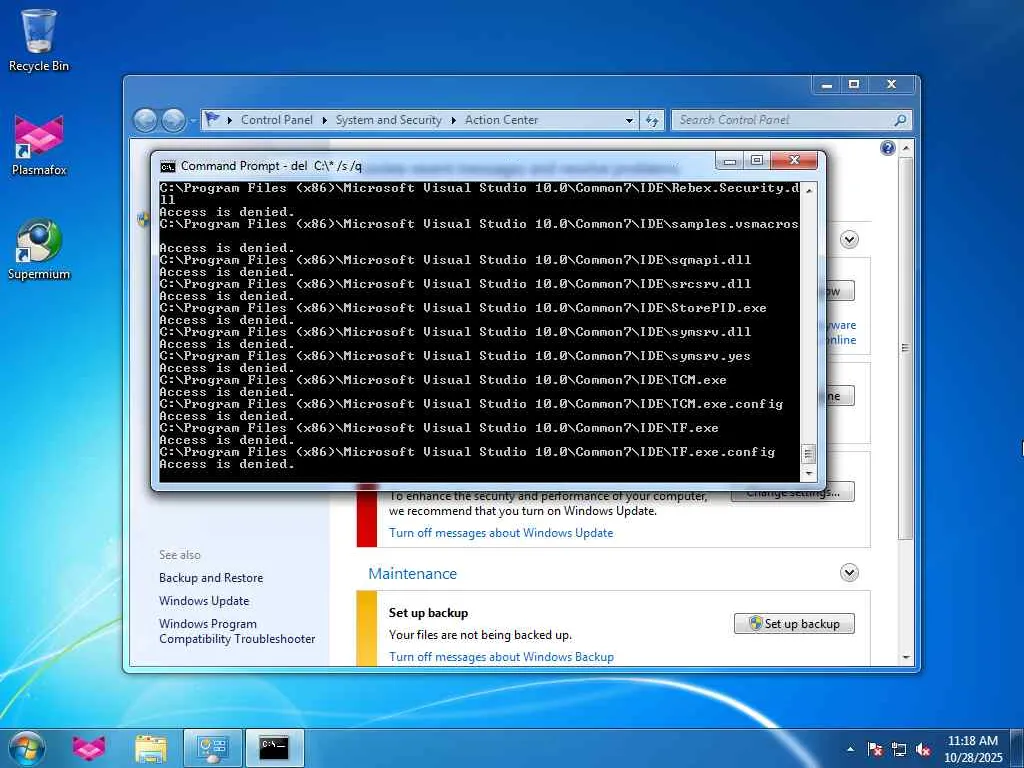Click the srcsrv.dll path line
This screenshot has height=768, width=1024.
[455, 284]
